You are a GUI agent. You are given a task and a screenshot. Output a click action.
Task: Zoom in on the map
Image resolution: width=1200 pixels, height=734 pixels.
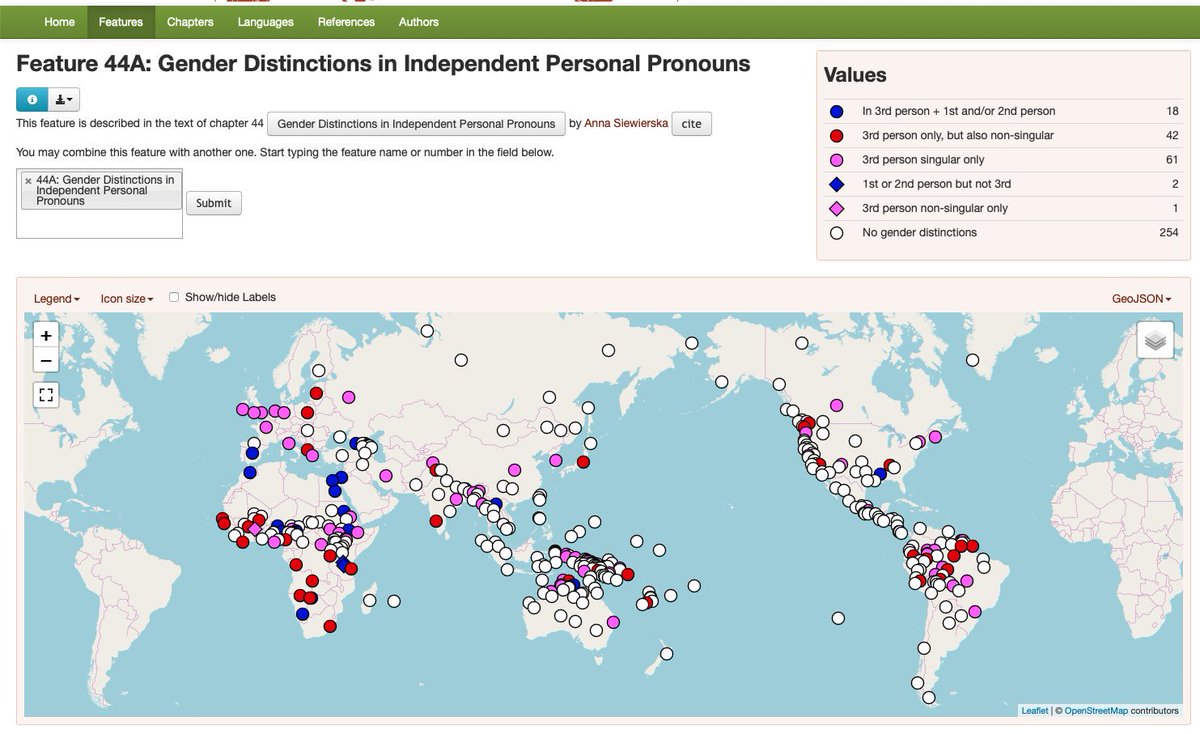tap(46, 334)
